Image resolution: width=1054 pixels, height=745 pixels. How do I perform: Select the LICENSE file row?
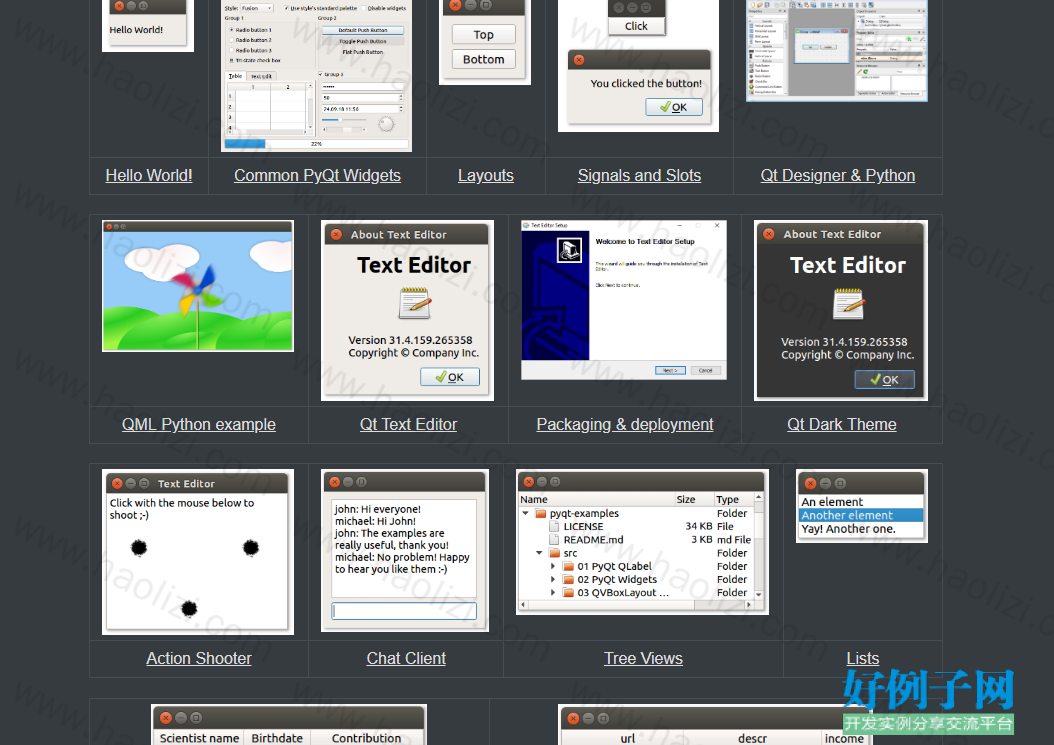pos(636,526)
